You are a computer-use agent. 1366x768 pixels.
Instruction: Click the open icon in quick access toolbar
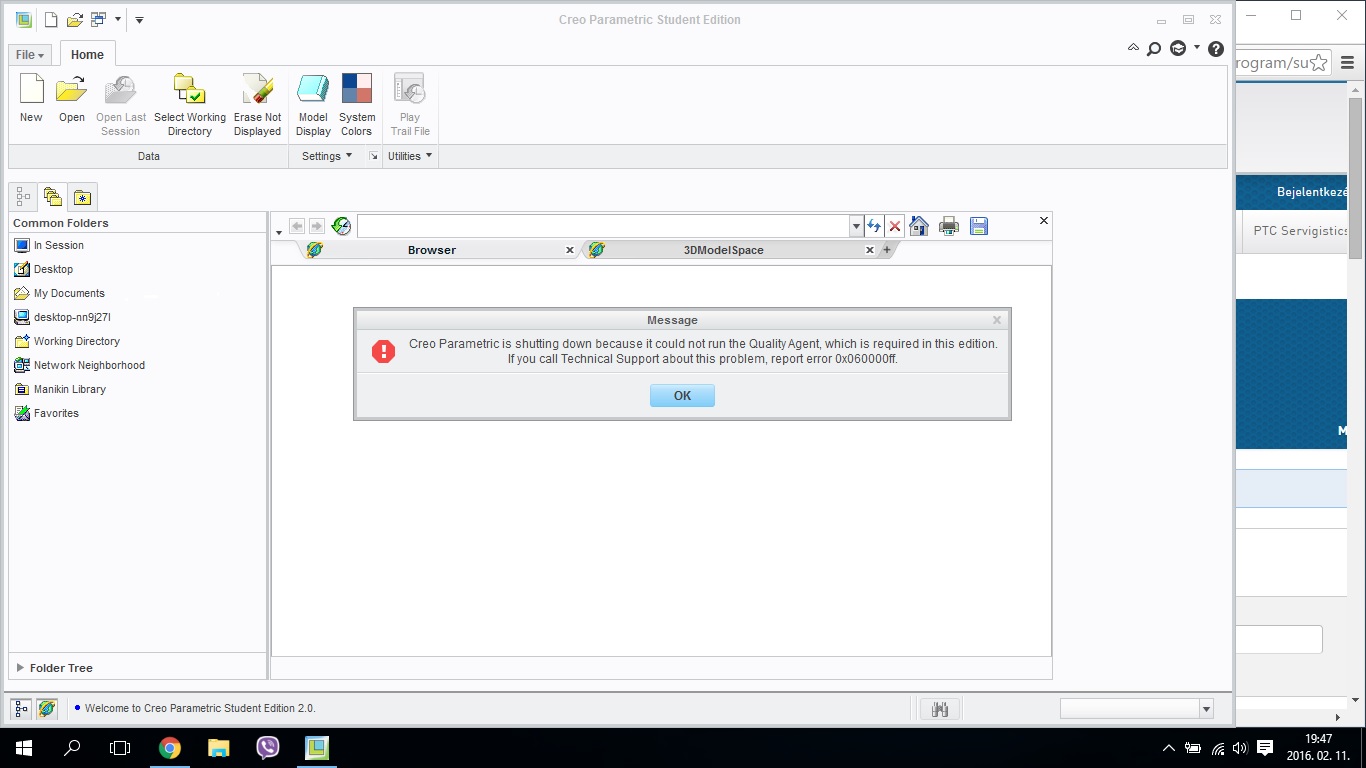click(x=74, y=19)
